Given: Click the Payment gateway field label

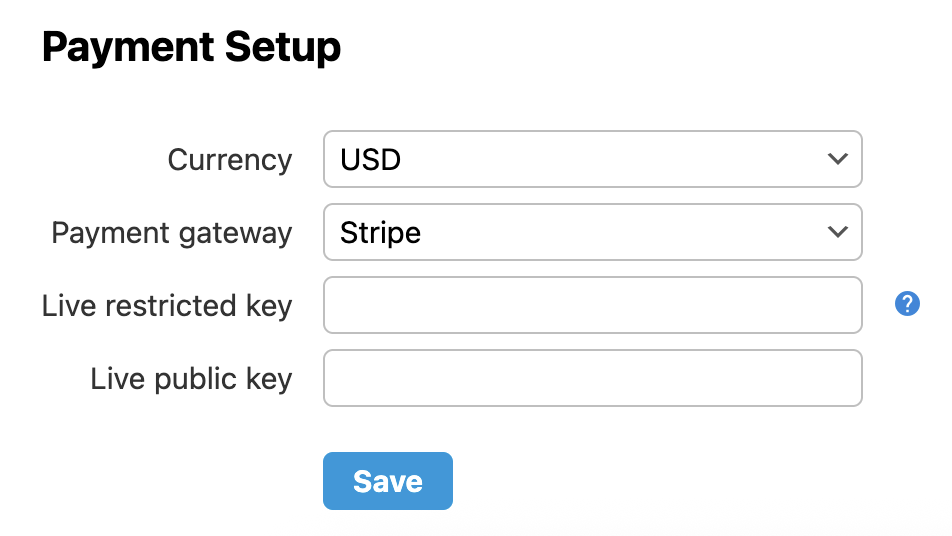Looking at the screenshot, I should point(172,233).
